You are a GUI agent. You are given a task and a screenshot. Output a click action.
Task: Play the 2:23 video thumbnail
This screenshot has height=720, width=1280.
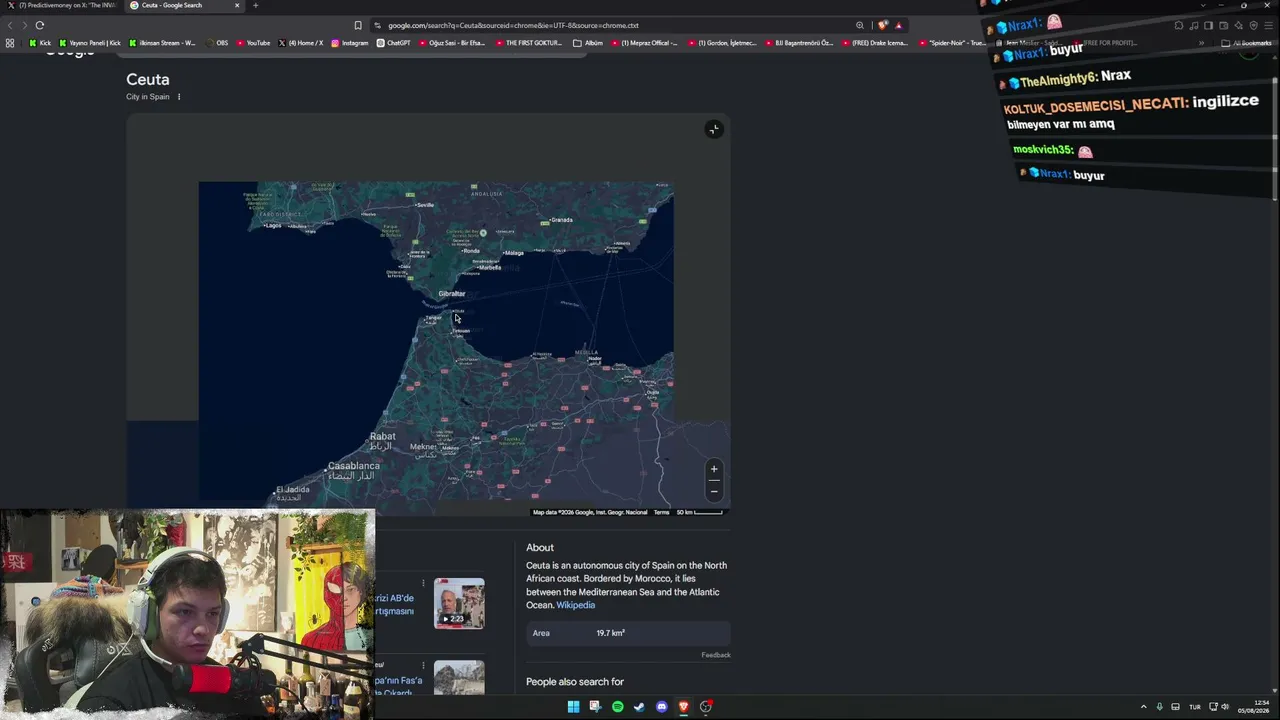[459, 603]
